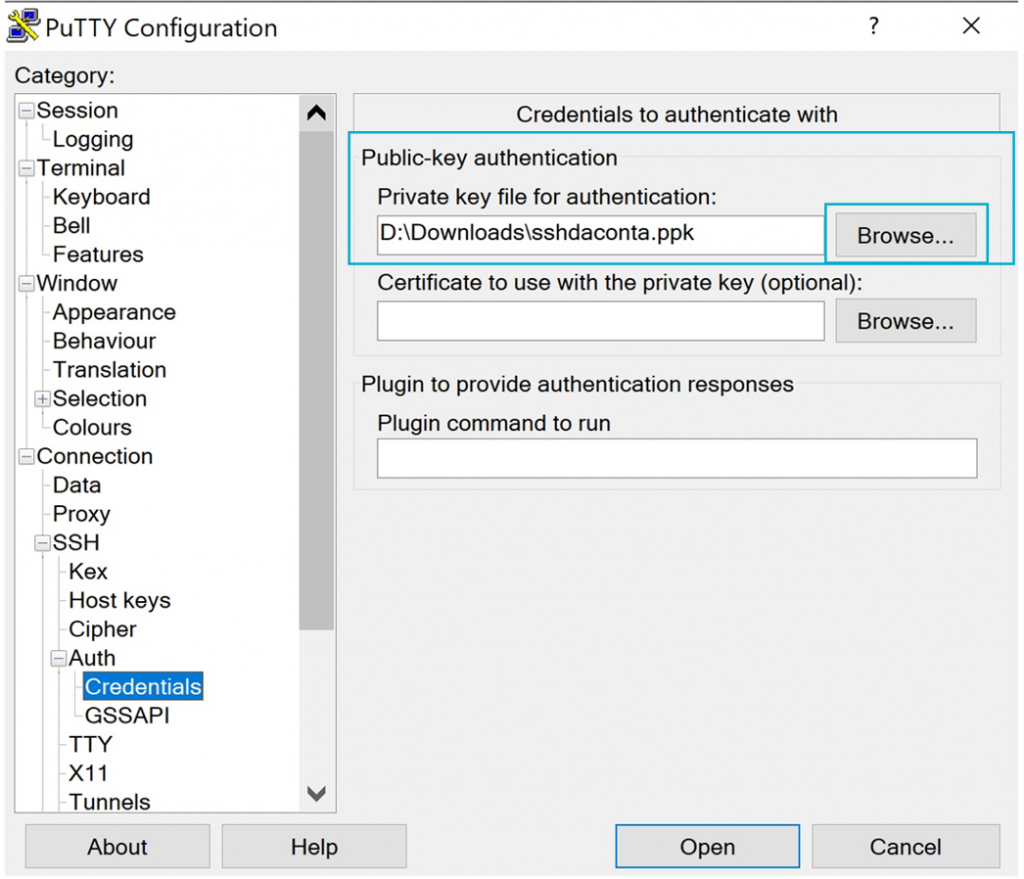Collapse the SSH tree node
1024x879 pixels.
(x=42, y=543)
